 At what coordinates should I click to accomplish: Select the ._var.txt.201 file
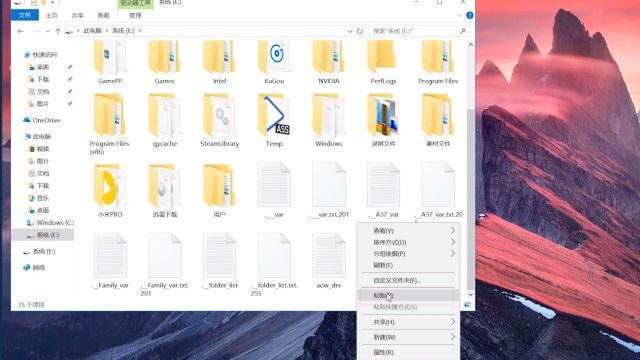tap(329, 190)
